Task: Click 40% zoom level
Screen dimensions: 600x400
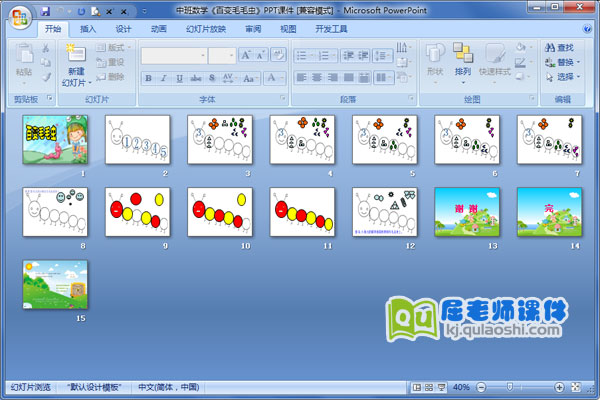Action: [461, 387]
